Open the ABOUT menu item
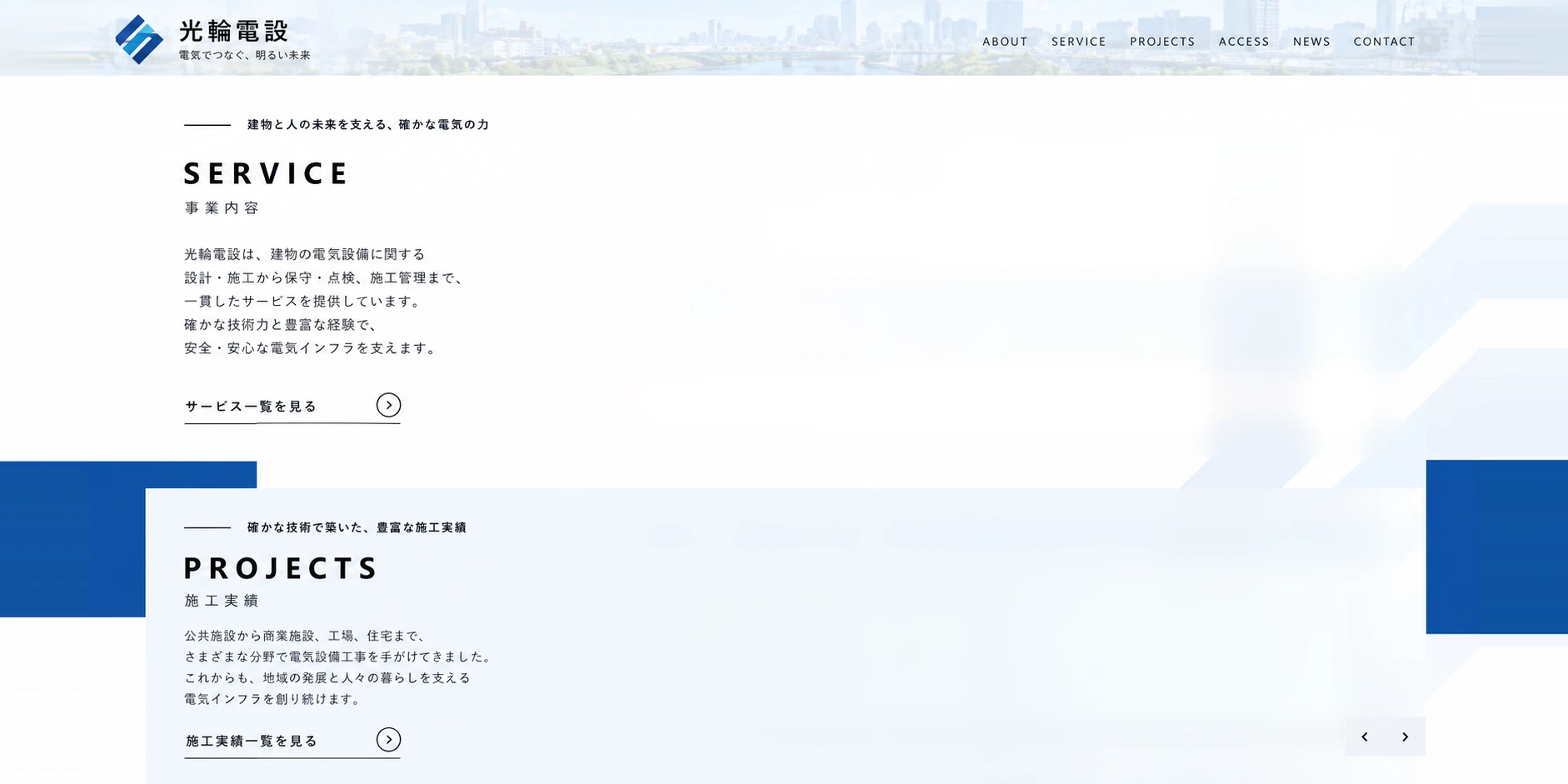The height and width of the screenshot is (784, 1568). coord(1005,42)
